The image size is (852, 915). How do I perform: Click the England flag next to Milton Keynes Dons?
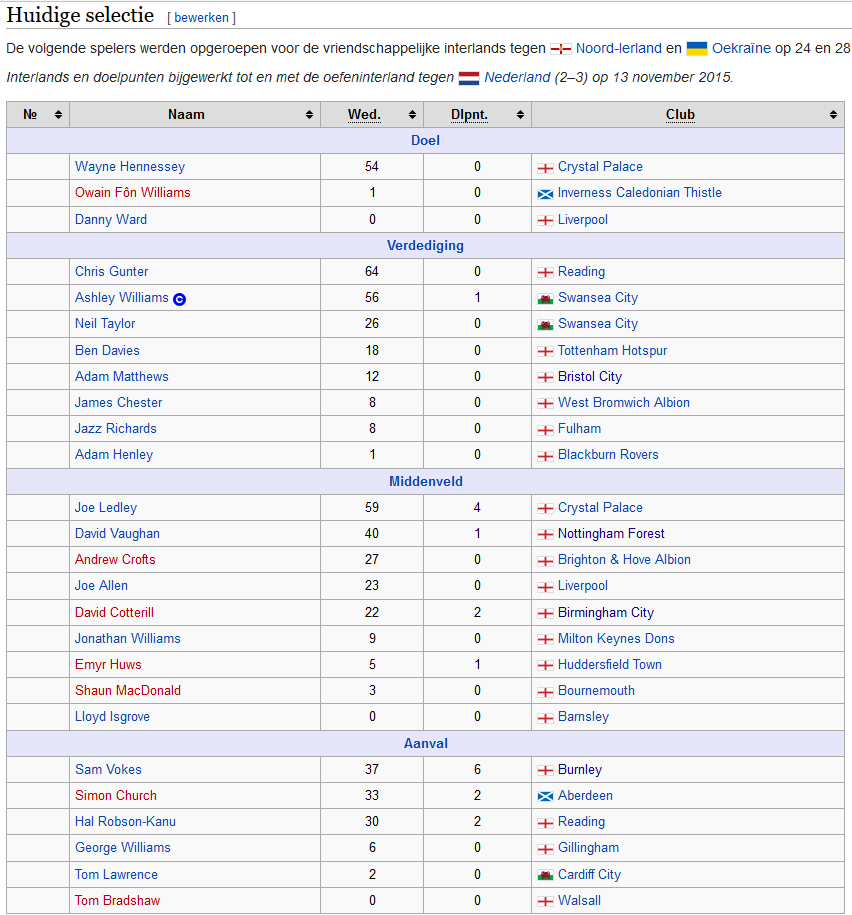[x=545, y=640]
